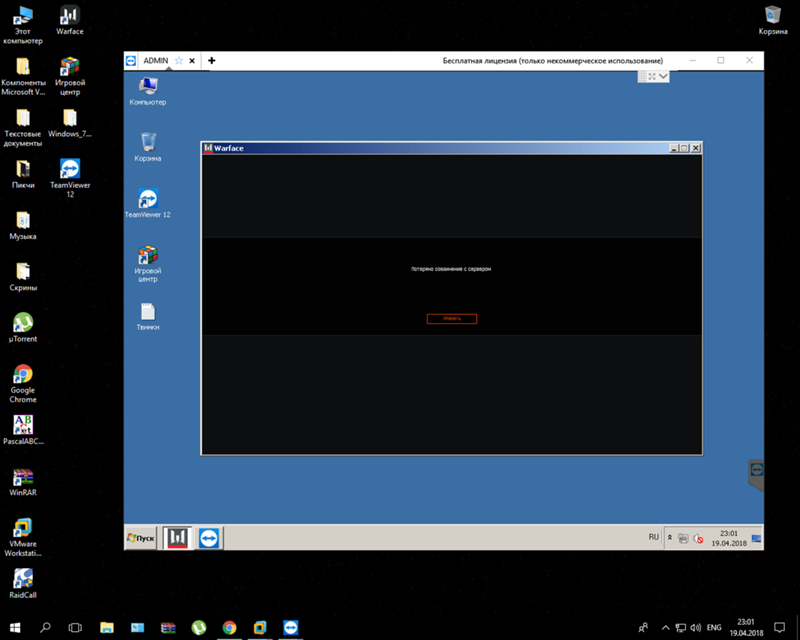Select Игровой центр icon in remote session
This screenshot has height=640, width=800.
click(148, 264)
